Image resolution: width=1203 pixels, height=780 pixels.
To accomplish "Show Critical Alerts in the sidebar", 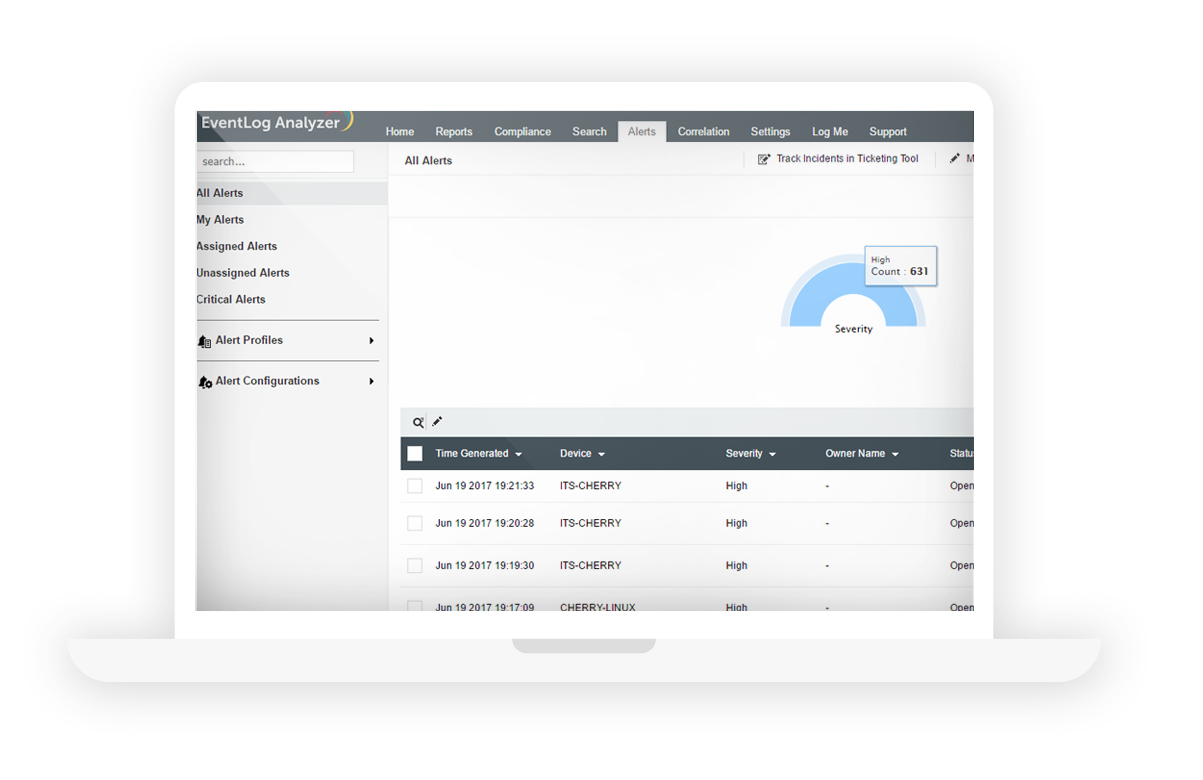I will [x=231, y=299].
